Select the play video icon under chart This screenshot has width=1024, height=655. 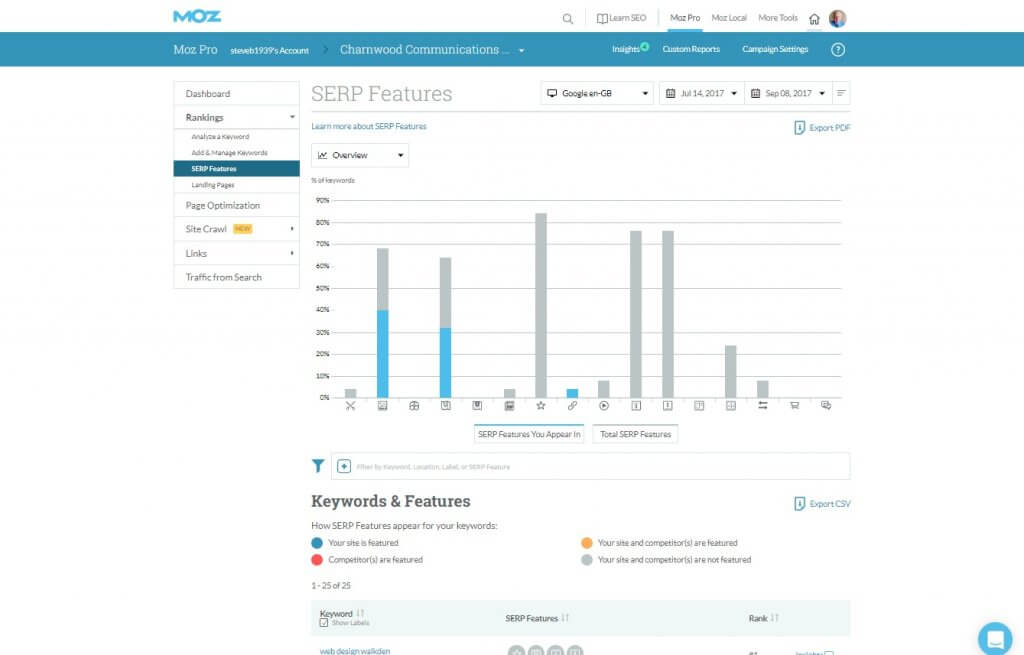click(x=604, y=406)
